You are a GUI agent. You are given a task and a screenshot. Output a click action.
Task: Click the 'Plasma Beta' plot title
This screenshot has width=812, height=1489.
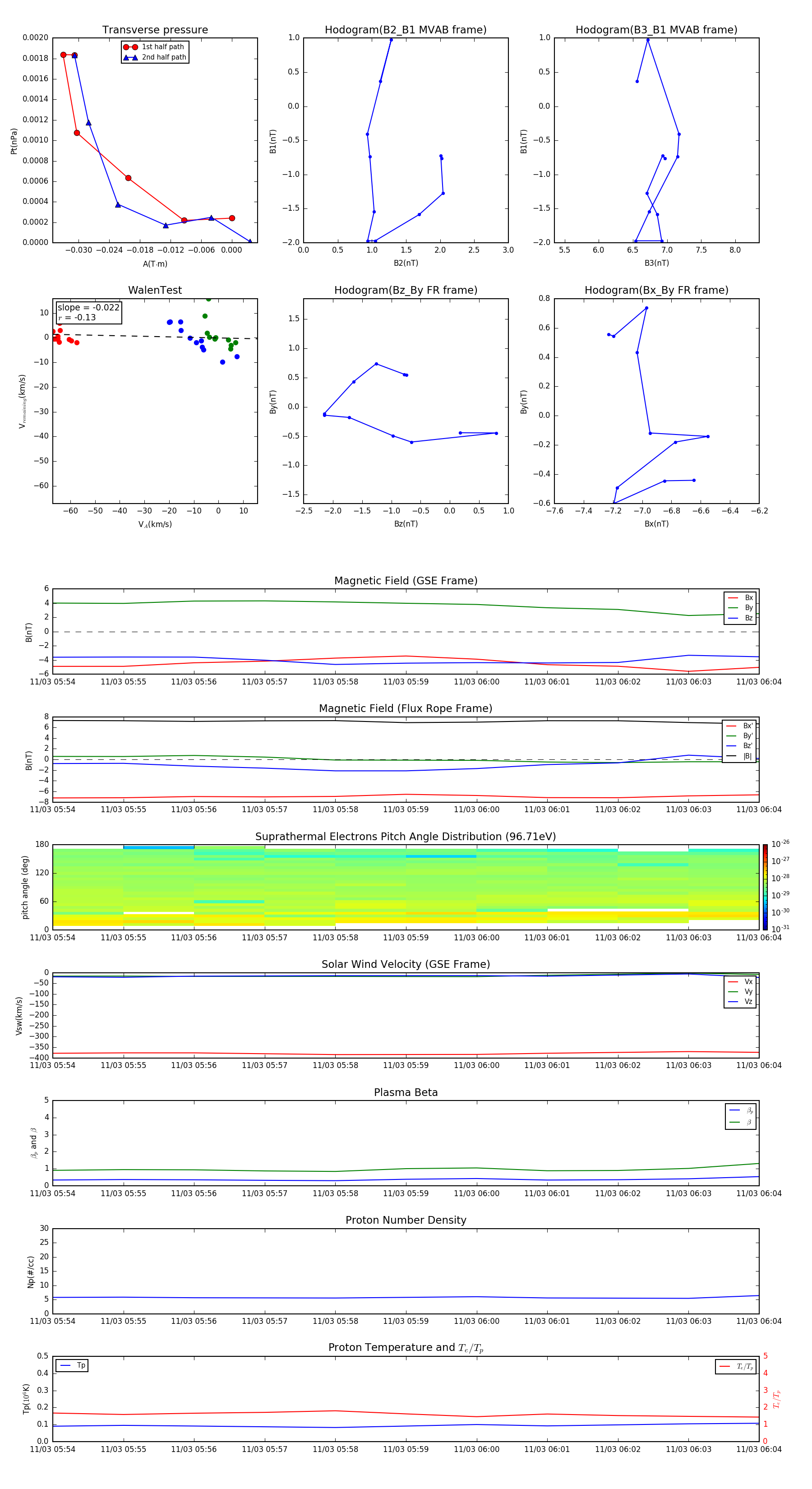coord(406,1092)
